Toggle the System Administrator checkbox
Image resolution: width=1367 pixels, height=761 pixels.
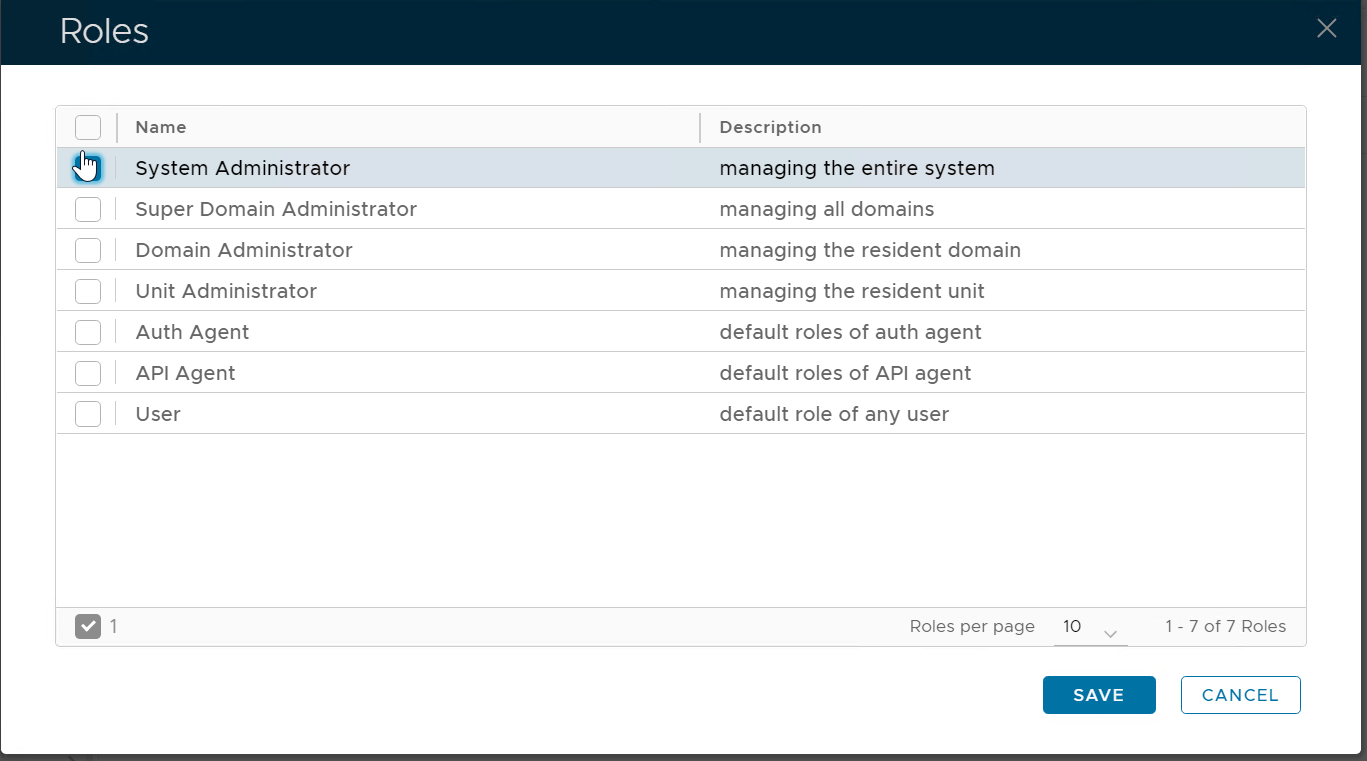88,168
